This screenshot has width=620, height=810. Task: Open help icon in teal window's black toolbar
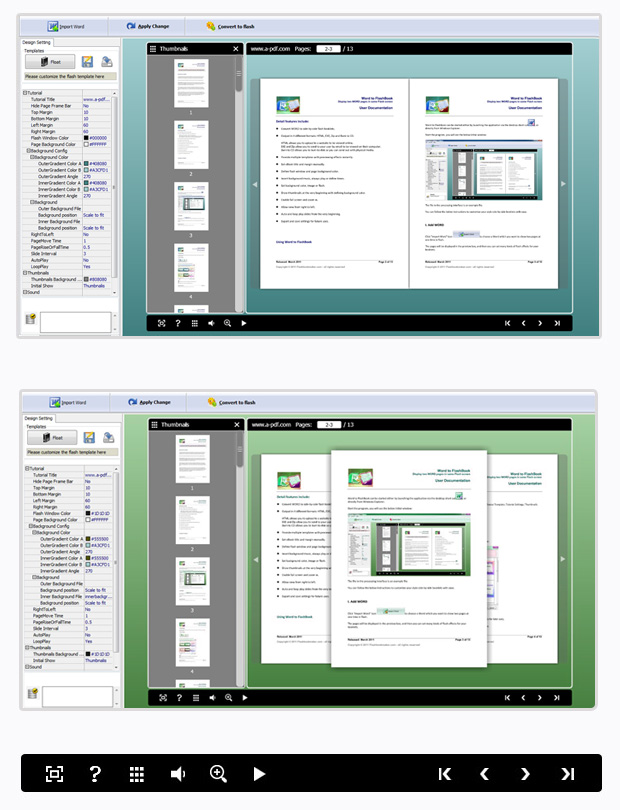pos(178,323)
